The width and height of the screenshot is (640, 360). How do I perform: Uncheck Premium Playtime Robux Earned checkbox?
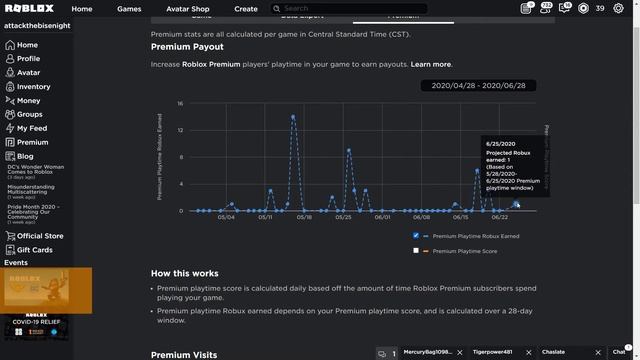416,236
